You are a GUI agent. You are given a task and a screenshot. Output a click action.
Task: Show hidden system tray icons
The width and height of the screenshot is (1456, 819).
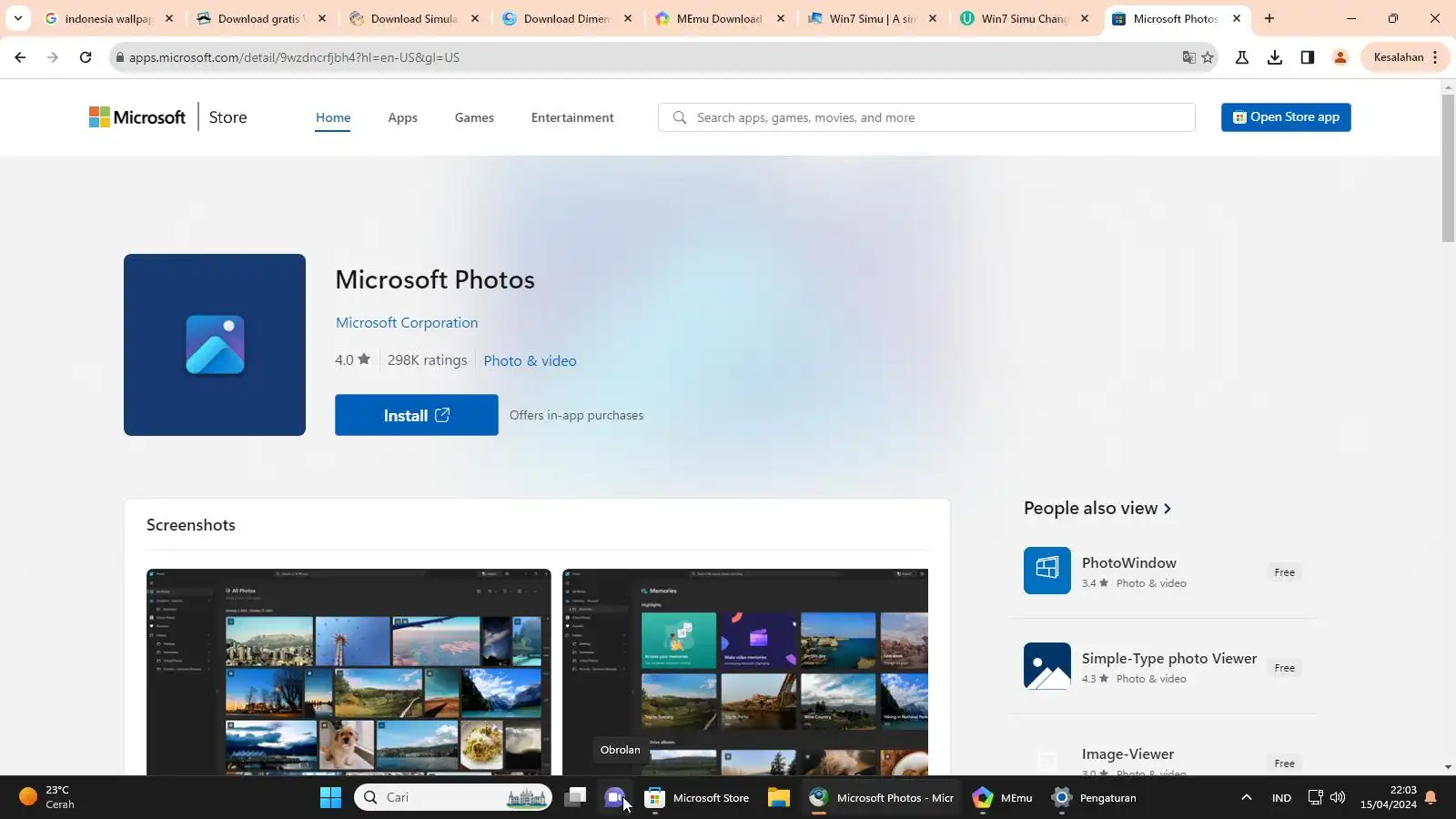point(1247,798)
